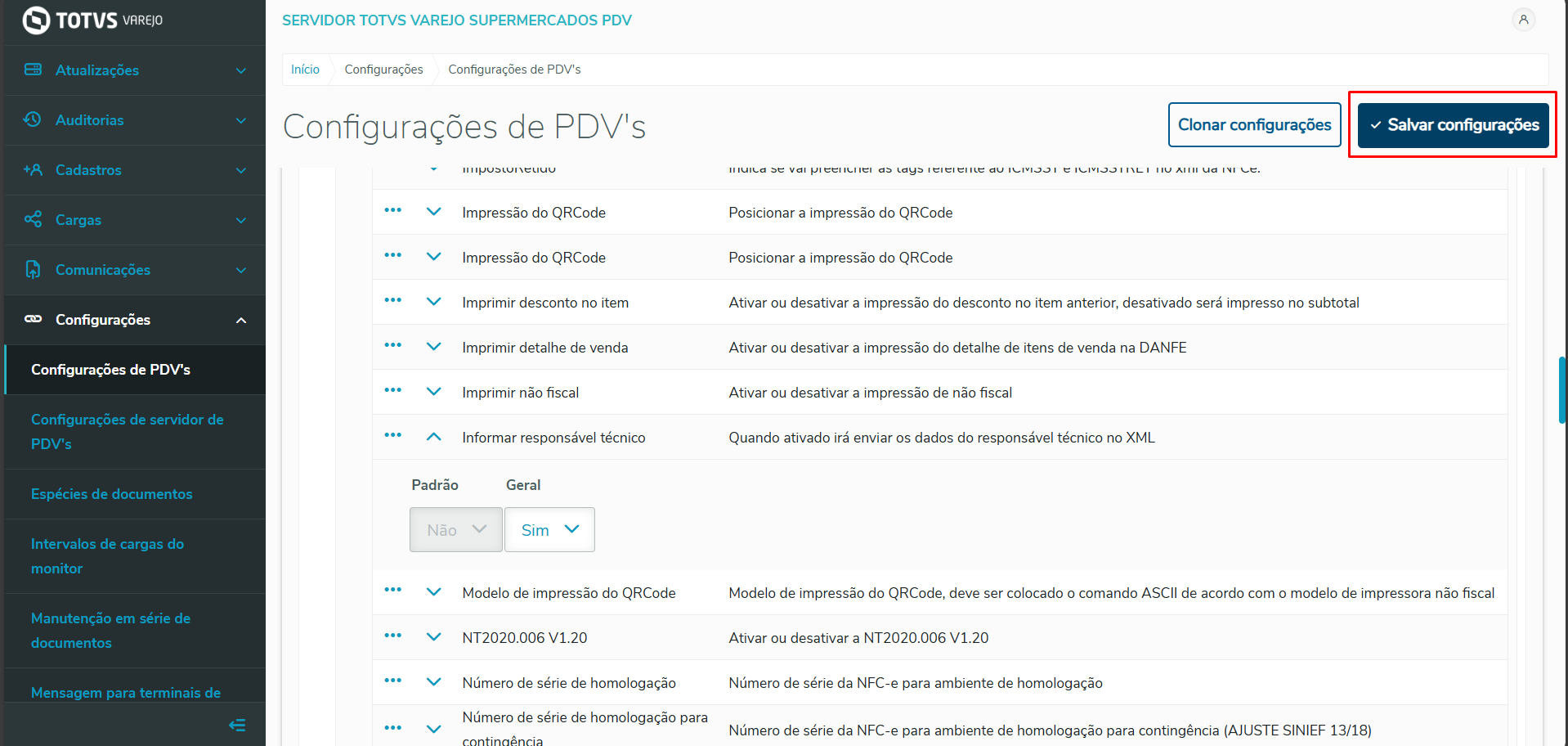
Task: Click the description "Ativar ou desativar a NT2020.006 V1.20"
Action: 858,638
